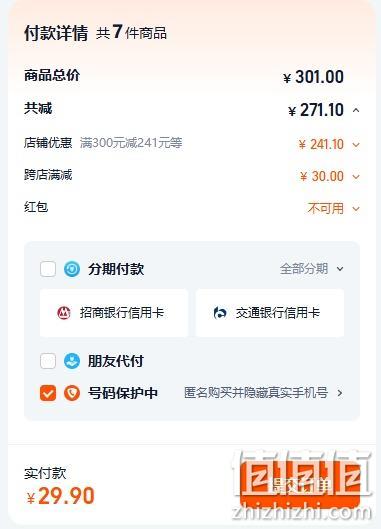Click the installment payment blue circular icon
The height and width of the screenshot is (529, 381).
pos(72,269)
